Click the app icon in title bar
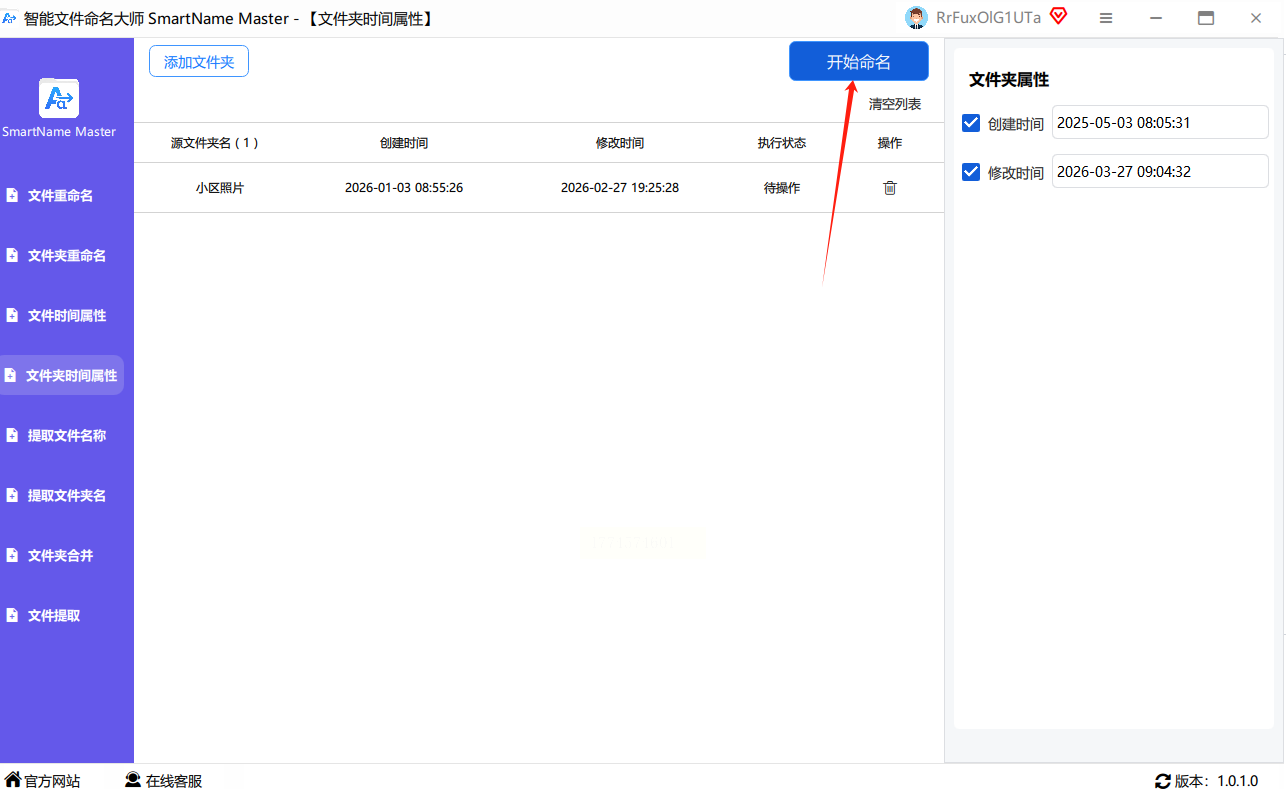This screenshot has width=1286, height=789. pos(9,18)
